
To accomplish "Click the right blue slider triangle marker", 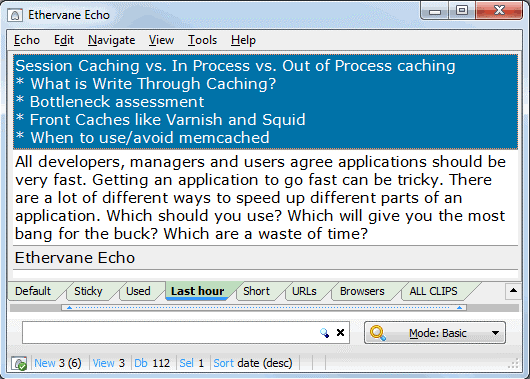I will pyautogui.click(x=459, y=308).
